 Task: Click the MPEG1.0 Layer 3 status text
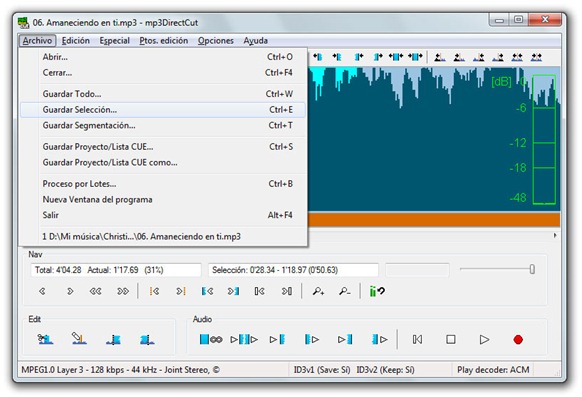pyautogui.click(x=121, y=370)
